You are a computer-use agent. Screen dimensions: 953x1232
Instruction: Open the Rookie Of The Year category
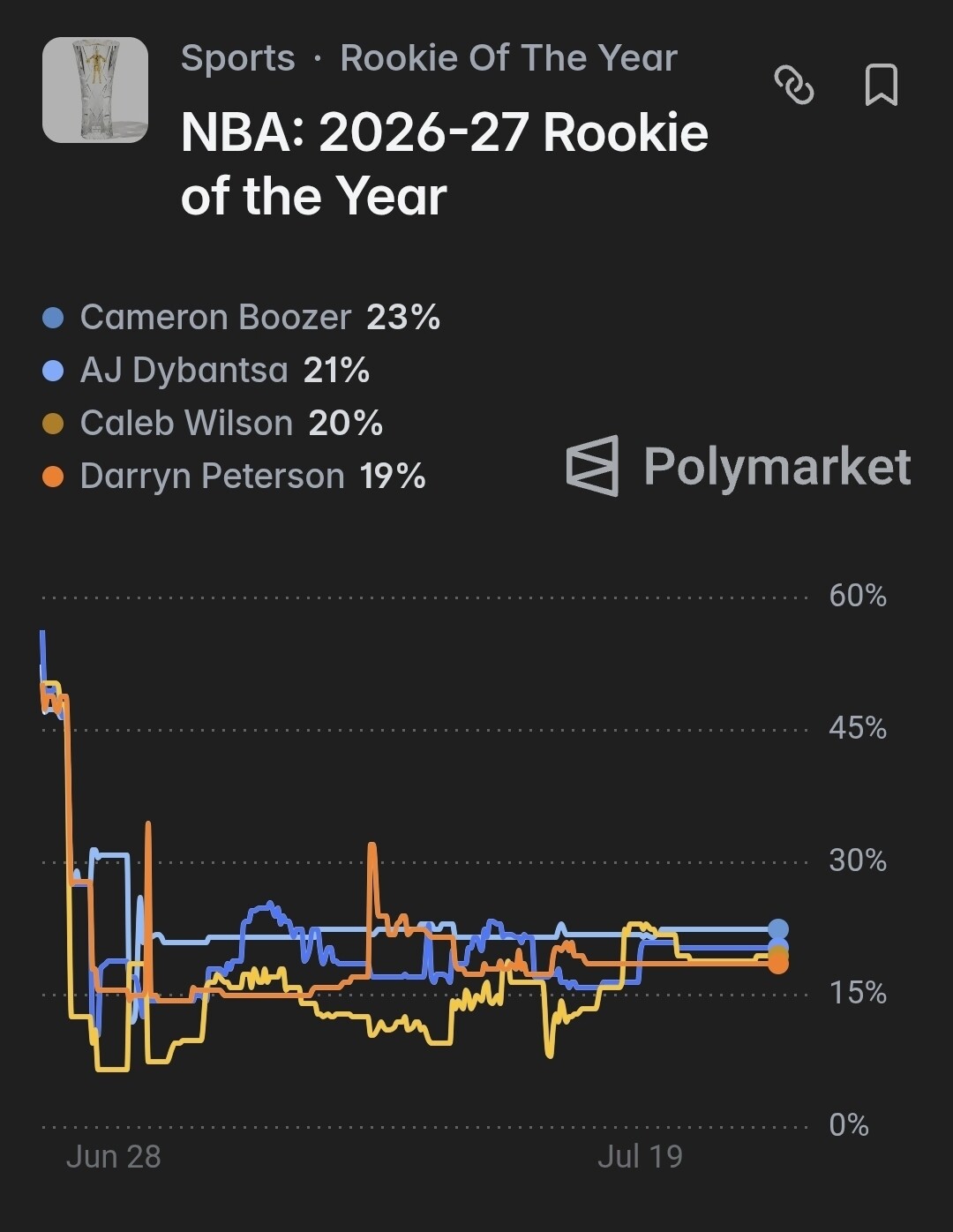pyautogui.click(x=509, y=58)
